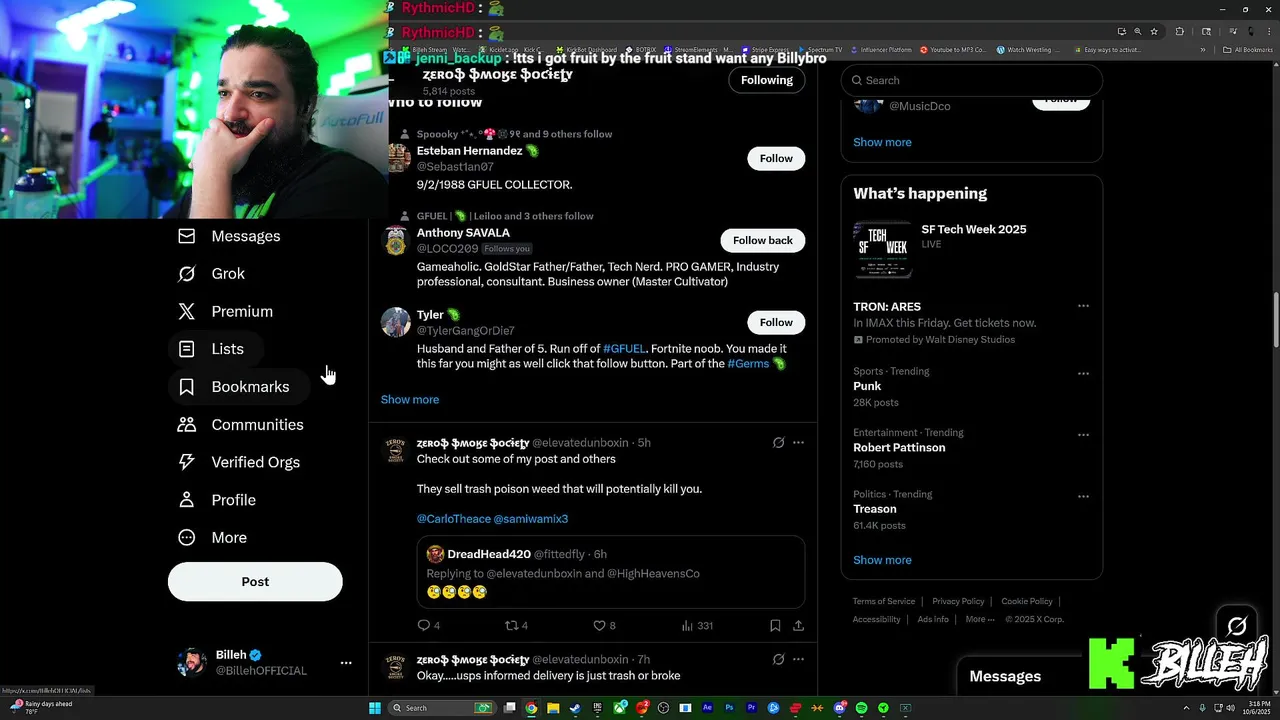Screen dimensions: 1280x720
Task: Open more options for Treason trend
Action: pos(1083,496)
